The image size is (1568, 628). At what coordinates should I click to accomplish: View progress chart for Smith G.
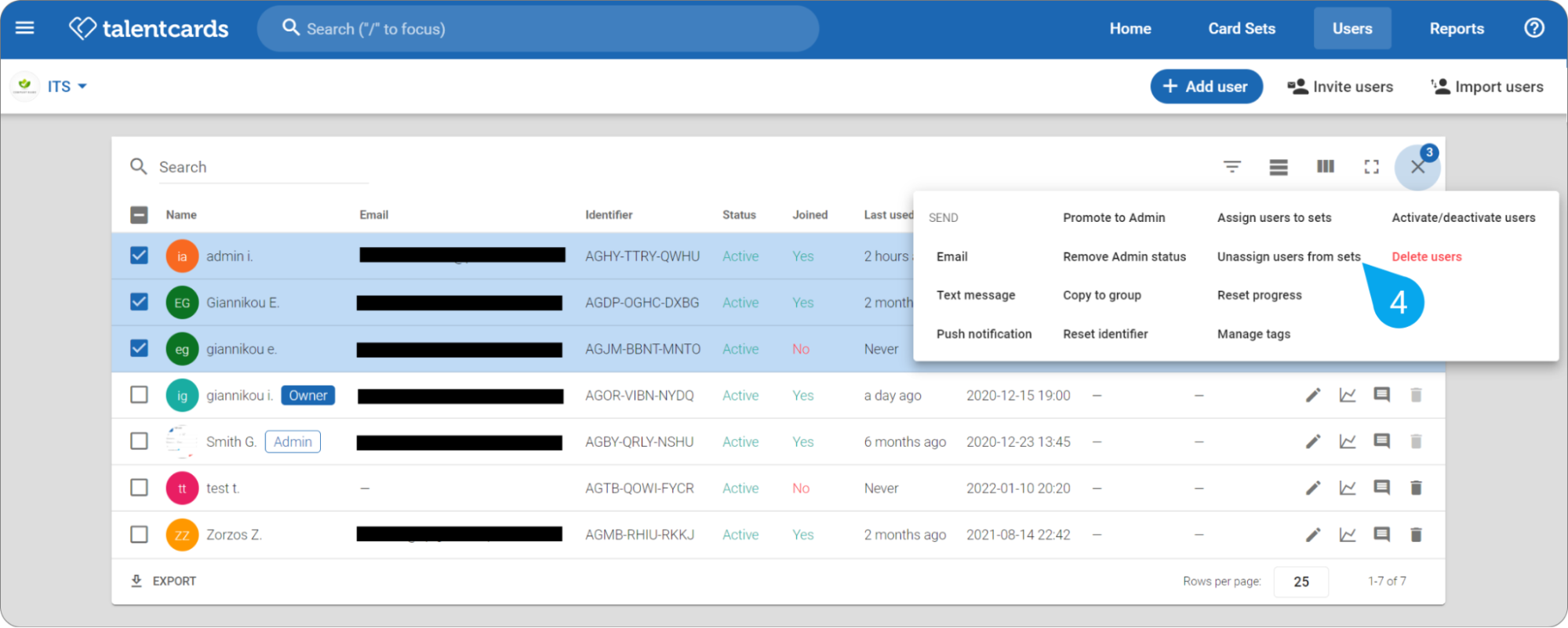(x=1348, y=441)
